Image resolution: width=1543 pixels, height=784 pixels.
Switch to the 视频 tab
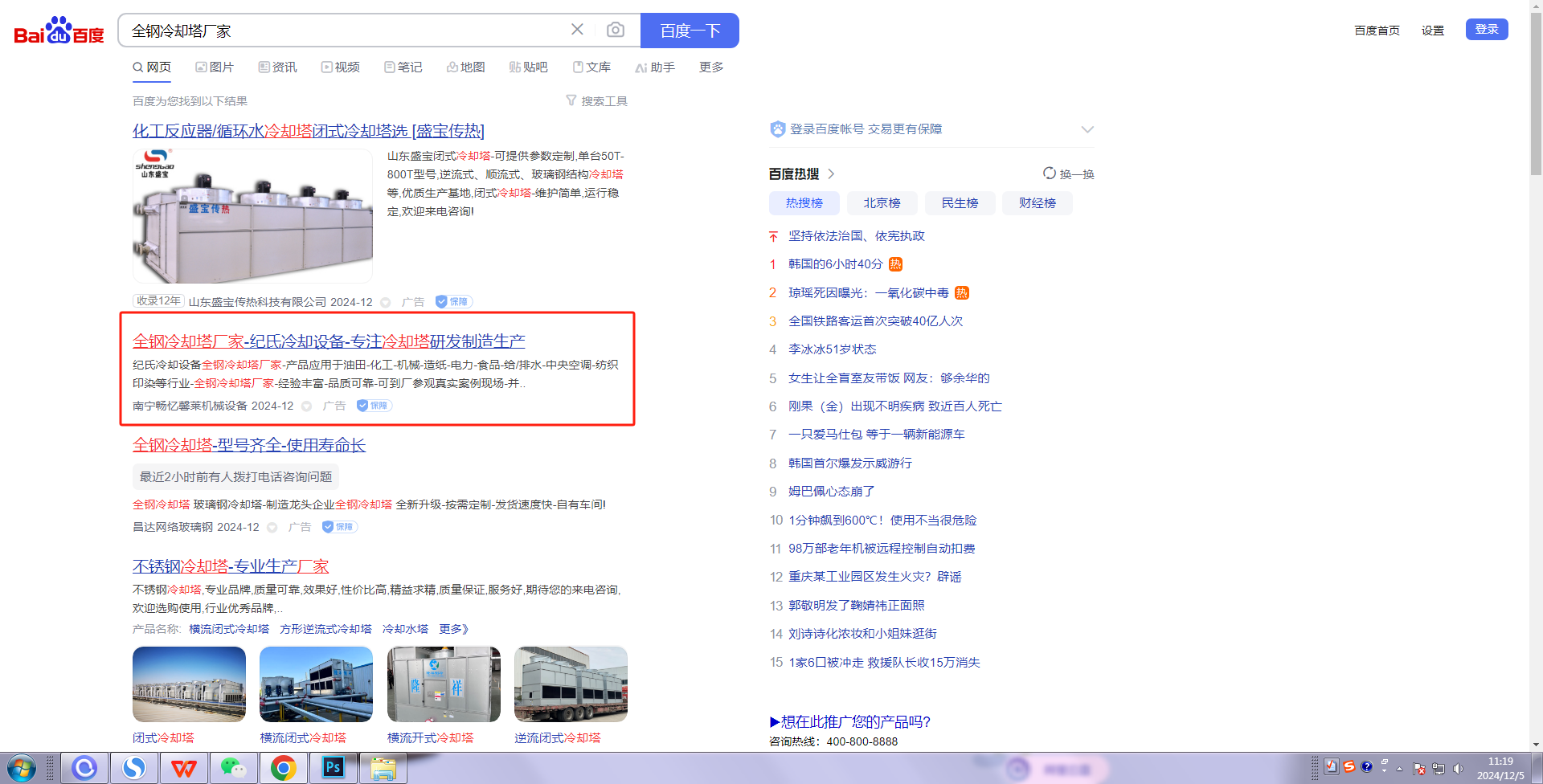[x=341, y=67]
